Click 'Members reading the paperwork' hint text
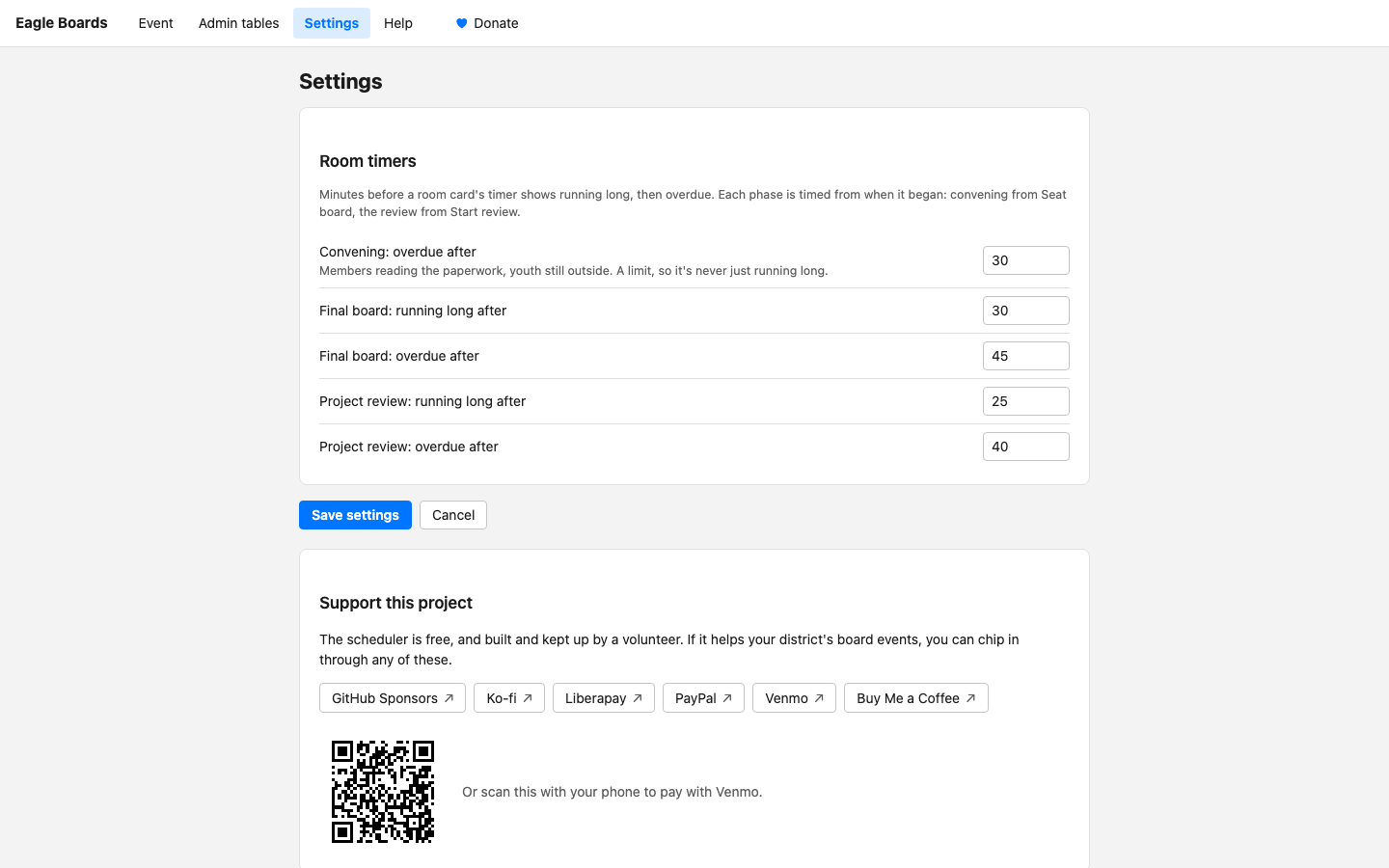This screenshot has width=1389, height=868. click(x=574, y=271)
